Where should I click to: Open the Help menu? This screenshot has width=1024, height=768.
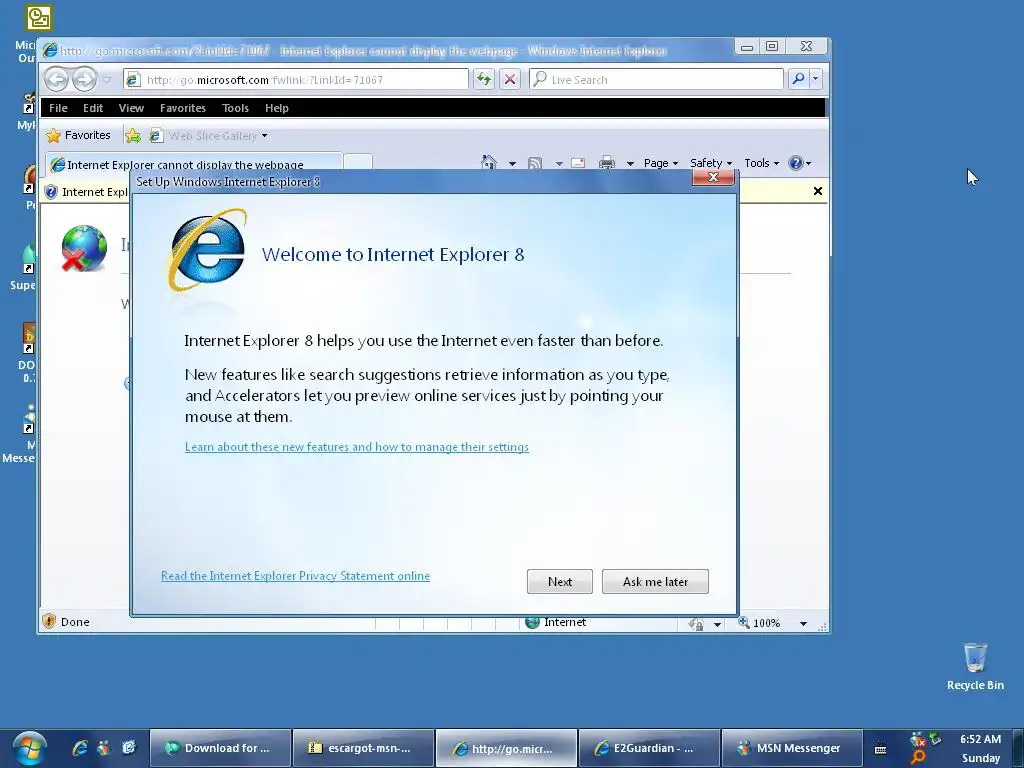pyautogui.click(x=277, y=108)
